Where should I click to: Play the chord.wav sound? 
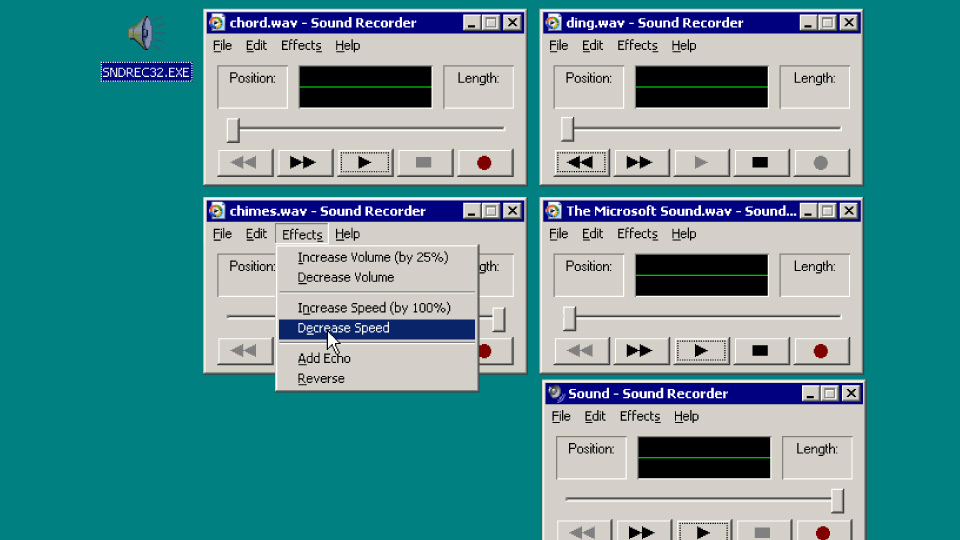point(365,163)
